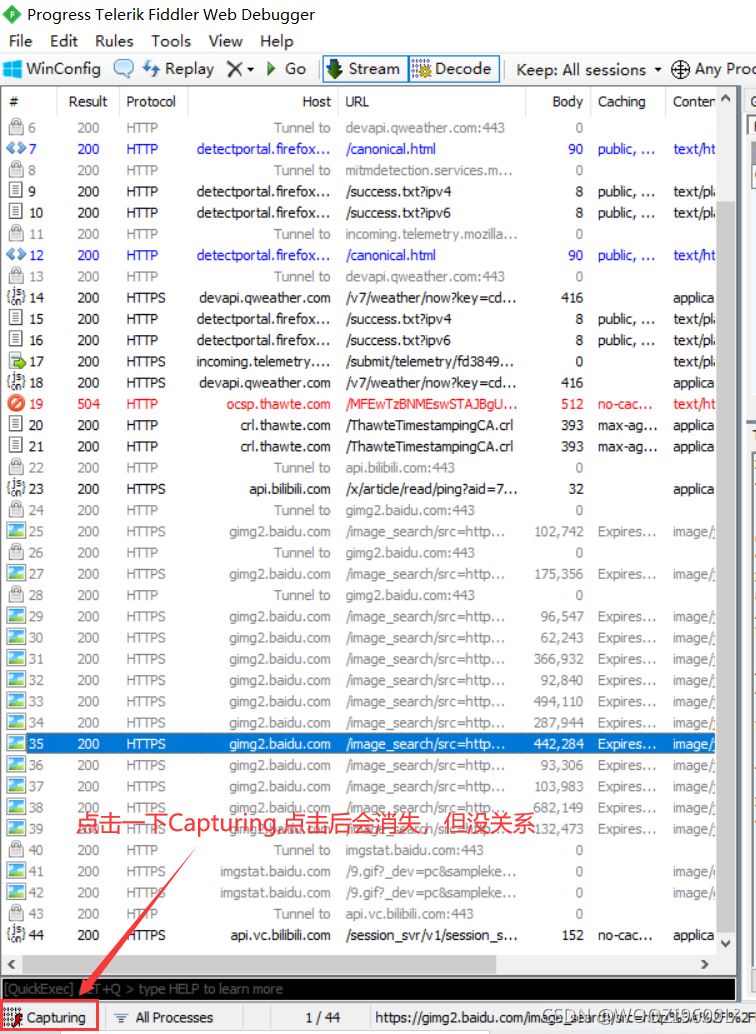The image size is (756, 1034).
Task: Open the Remove sessions dropdown arrow
Action: tap(250, 69)
